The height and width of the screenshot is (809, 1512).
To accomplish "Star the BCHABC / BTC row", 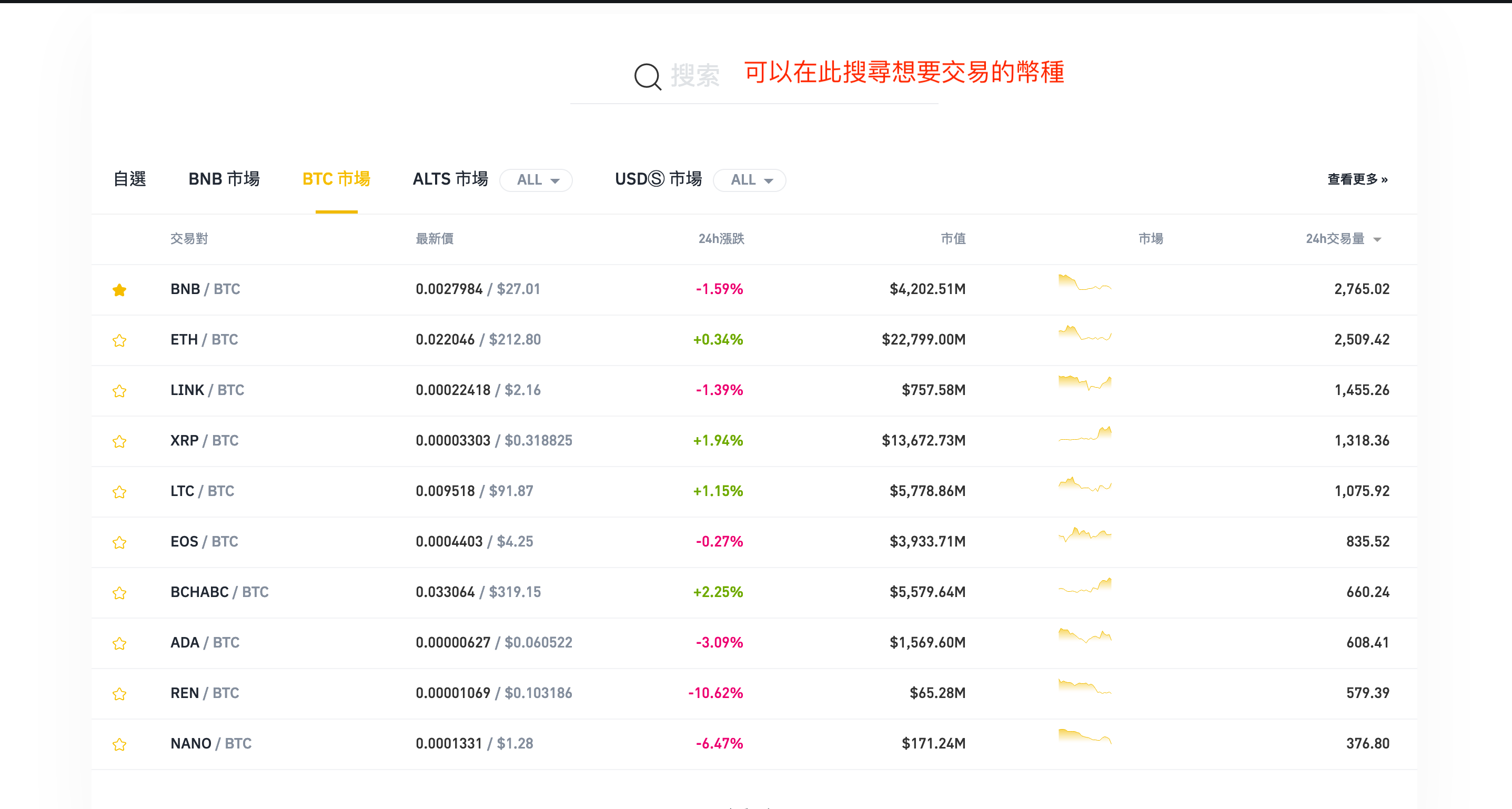I will (x=120, y=592).
